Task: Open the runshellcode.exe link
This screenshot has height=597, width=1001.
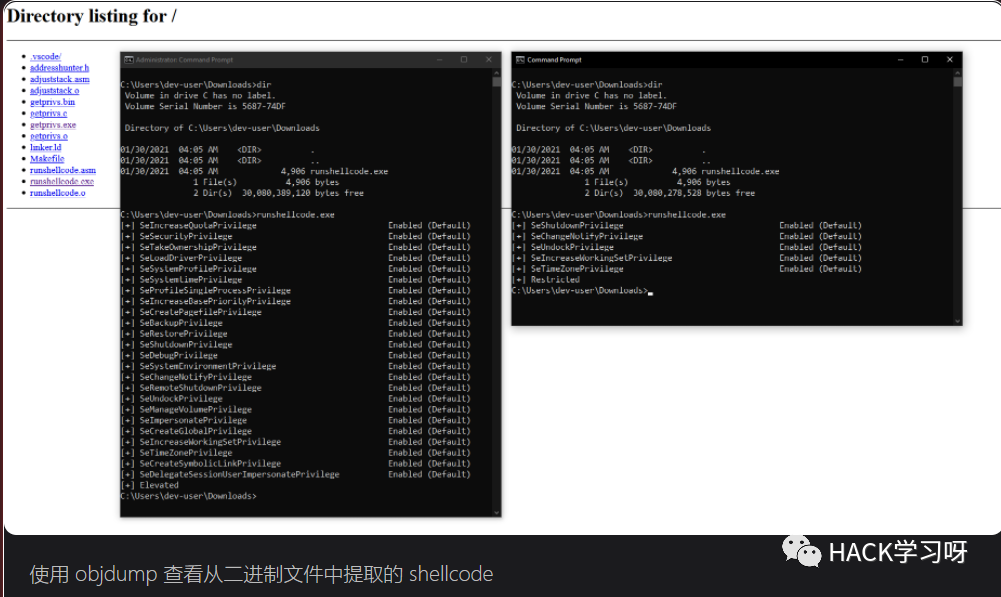Action: tap(62, 181)
